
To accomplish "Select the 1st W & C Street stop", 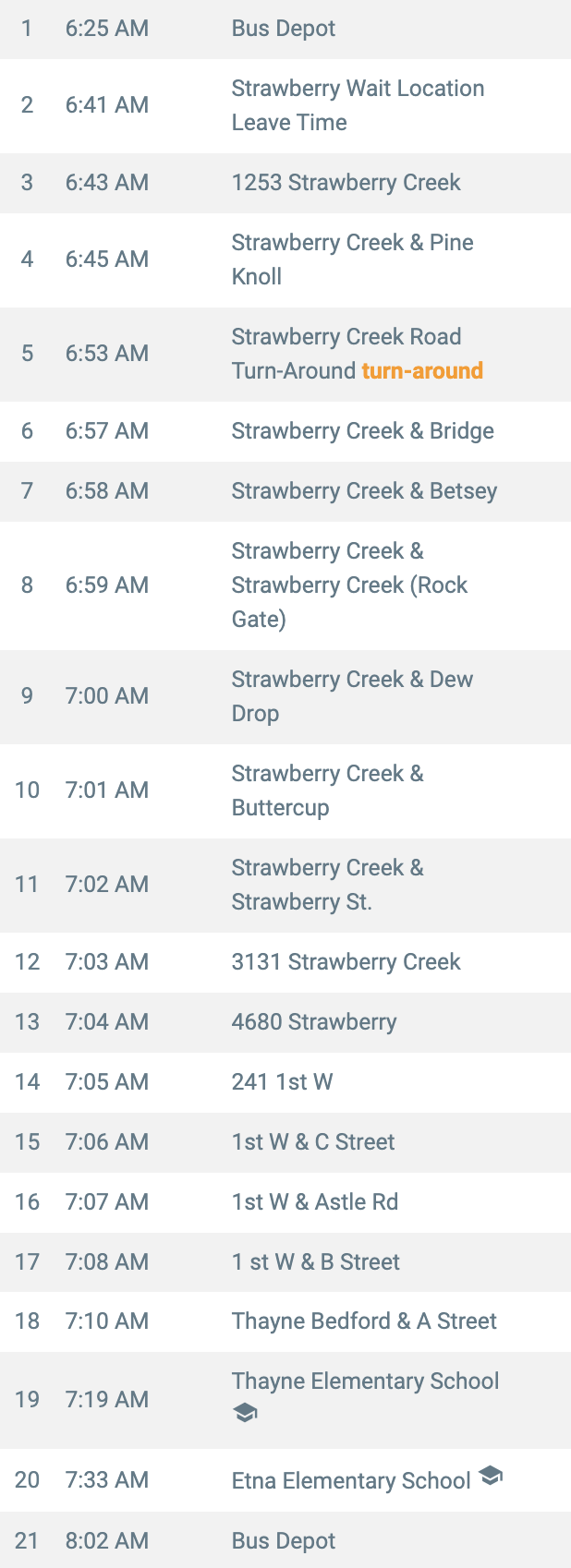I will (x=285, y=1142).
